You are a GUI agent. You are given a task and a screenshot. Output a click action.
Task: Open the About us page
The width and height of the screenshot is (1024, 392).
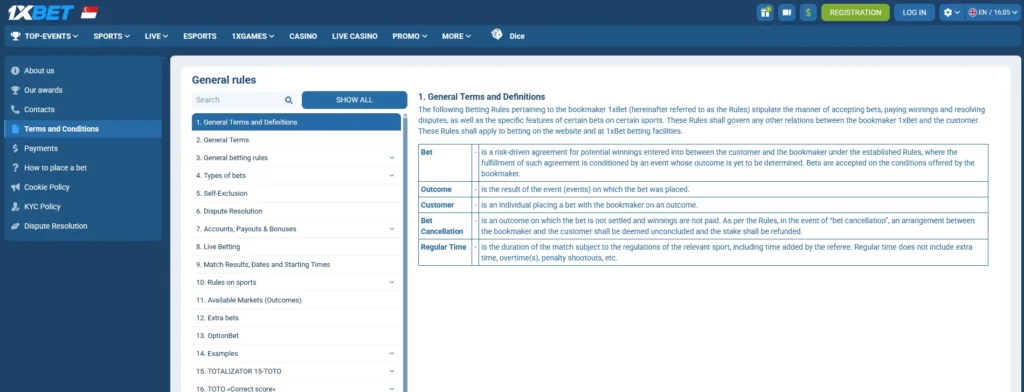coord(39,71)
